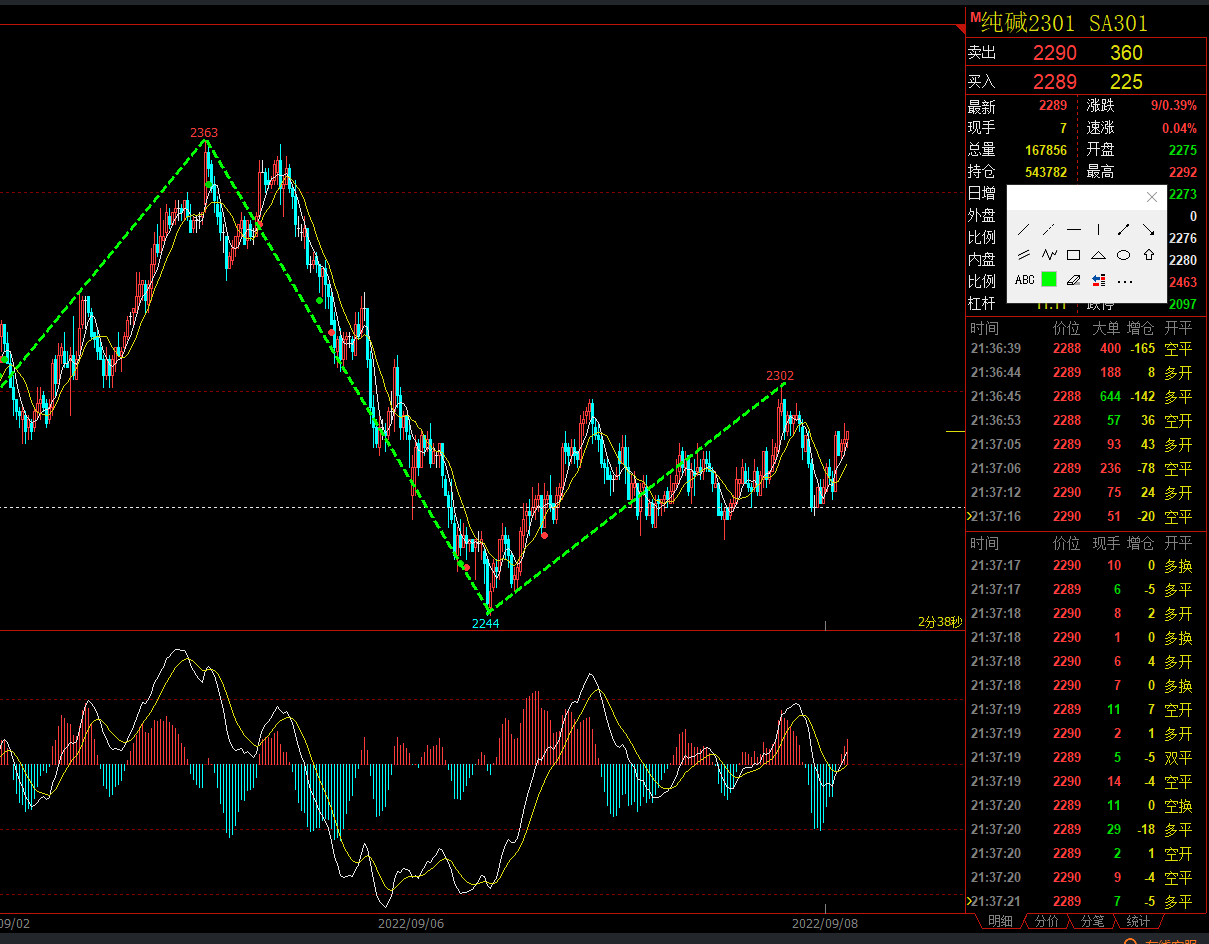Click the 最高 value 2292
The height and width of the screenshot is (944, 1209).
(x=1182, y=172)
